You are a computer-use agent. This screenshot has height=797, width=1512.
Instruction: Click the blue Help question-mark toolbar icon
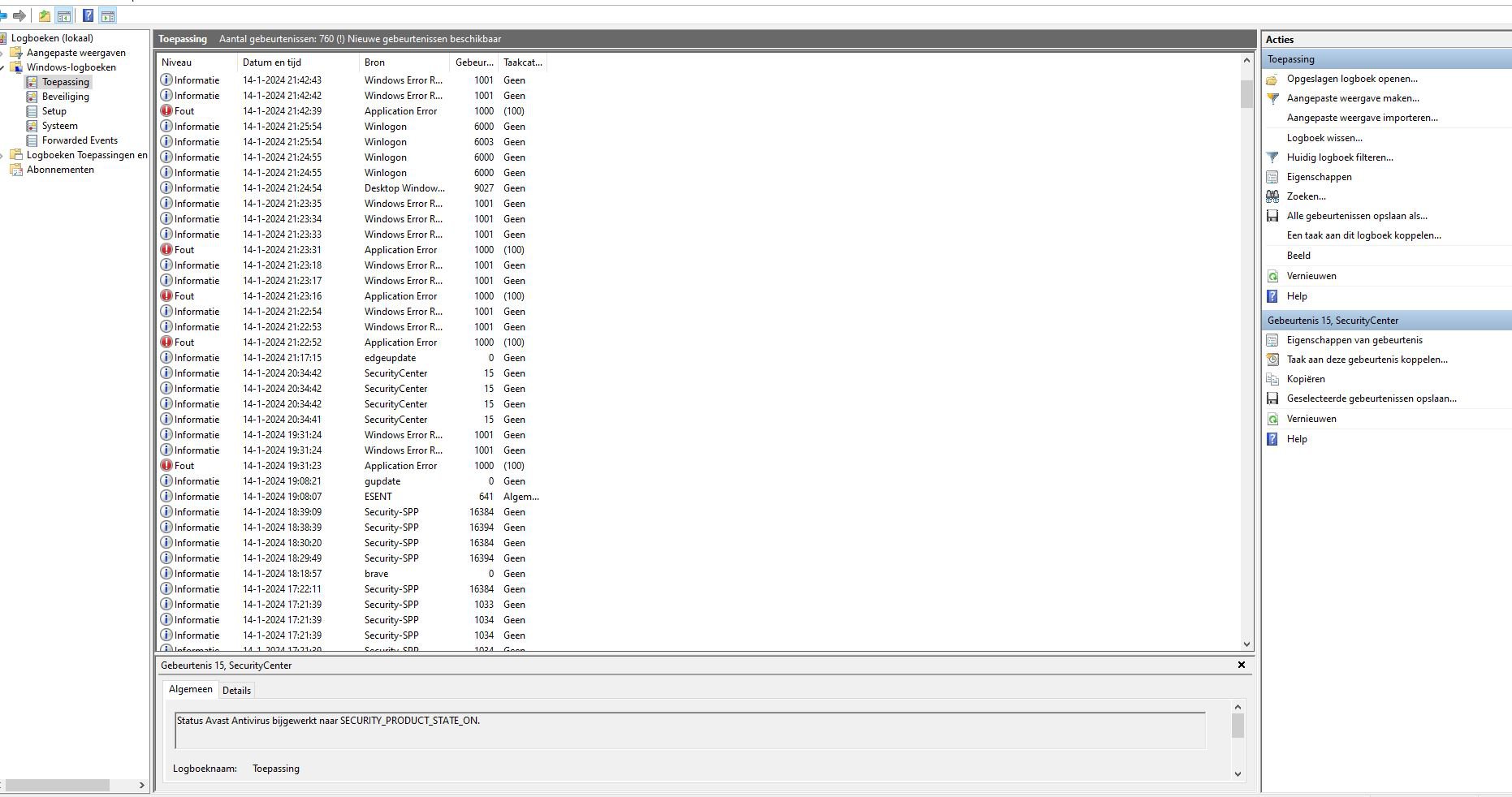[x=88, y=15]
